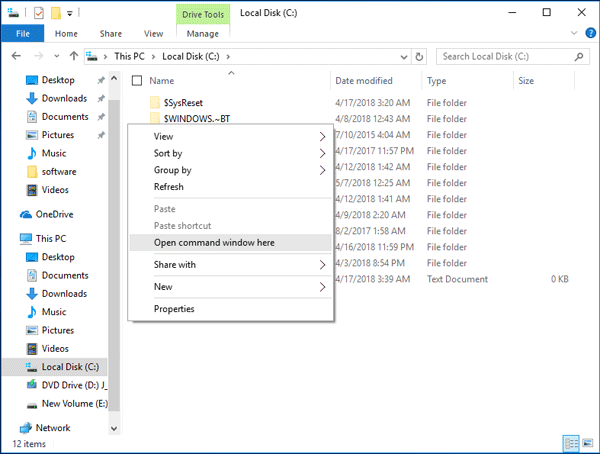Toggle the select all checkbox

[x=137, y=81]
